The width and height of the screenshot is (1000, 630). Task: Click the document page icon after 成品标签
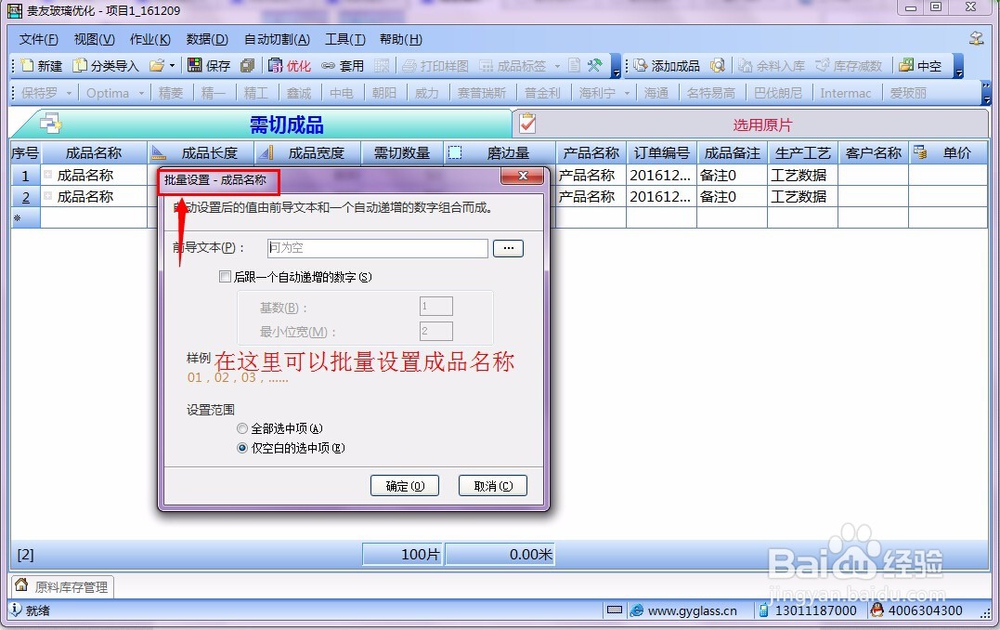574,66
